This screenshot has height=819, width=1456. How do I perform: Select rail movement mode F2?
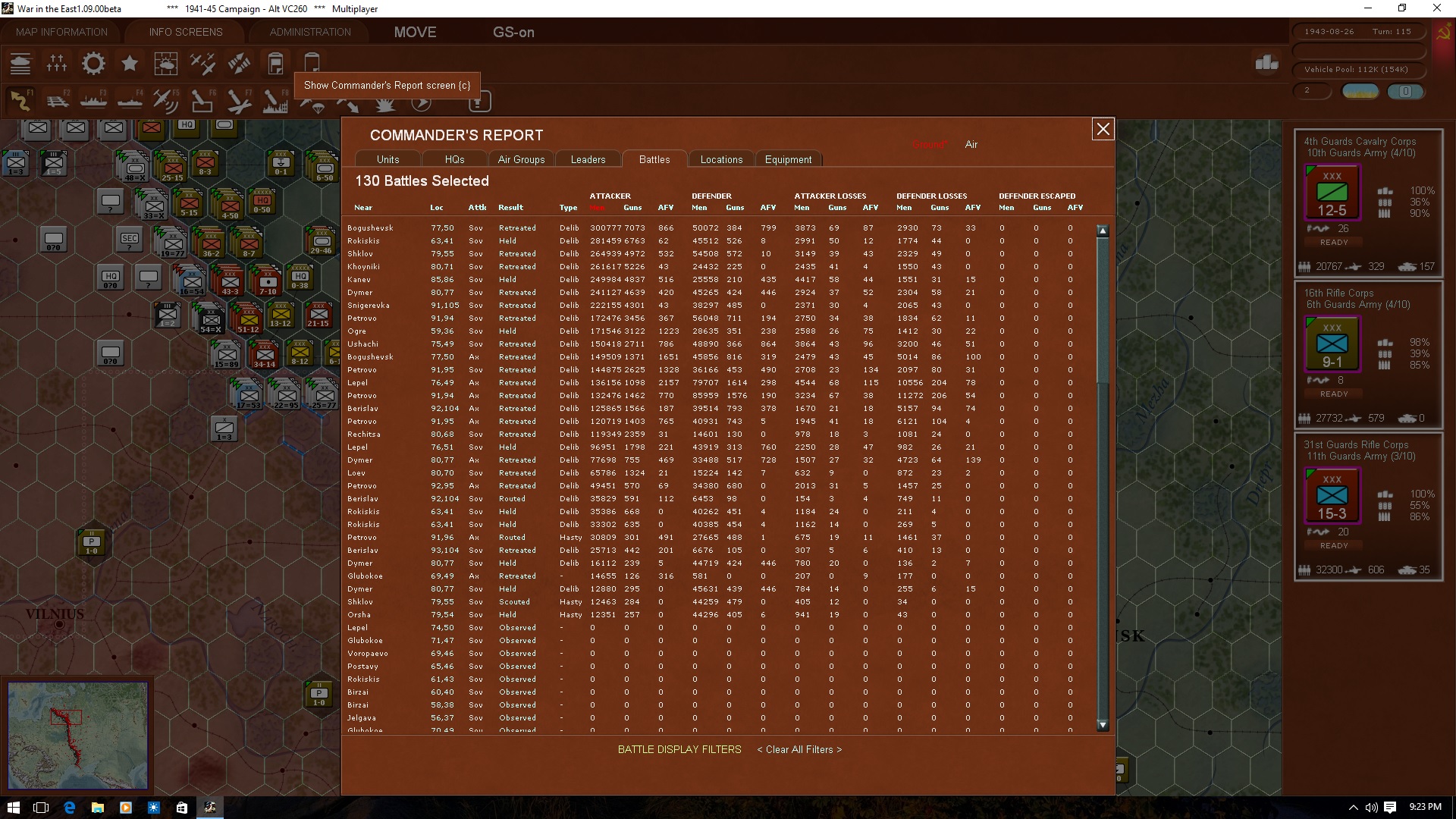click(x=58, y=101)
